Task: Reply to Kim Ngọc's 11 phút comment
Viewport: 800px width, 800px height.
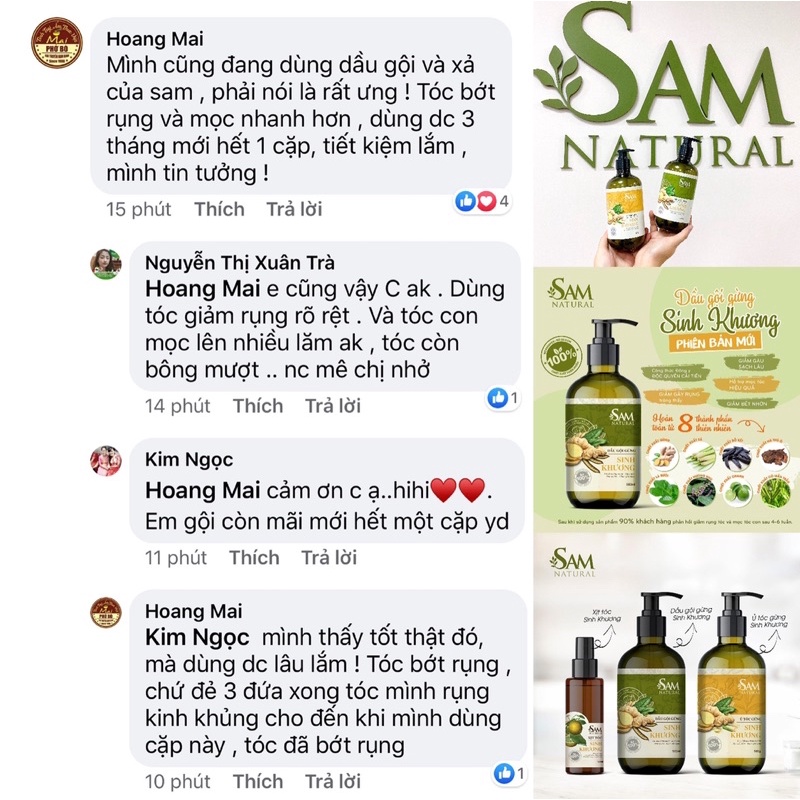Action: click(329, 558)
